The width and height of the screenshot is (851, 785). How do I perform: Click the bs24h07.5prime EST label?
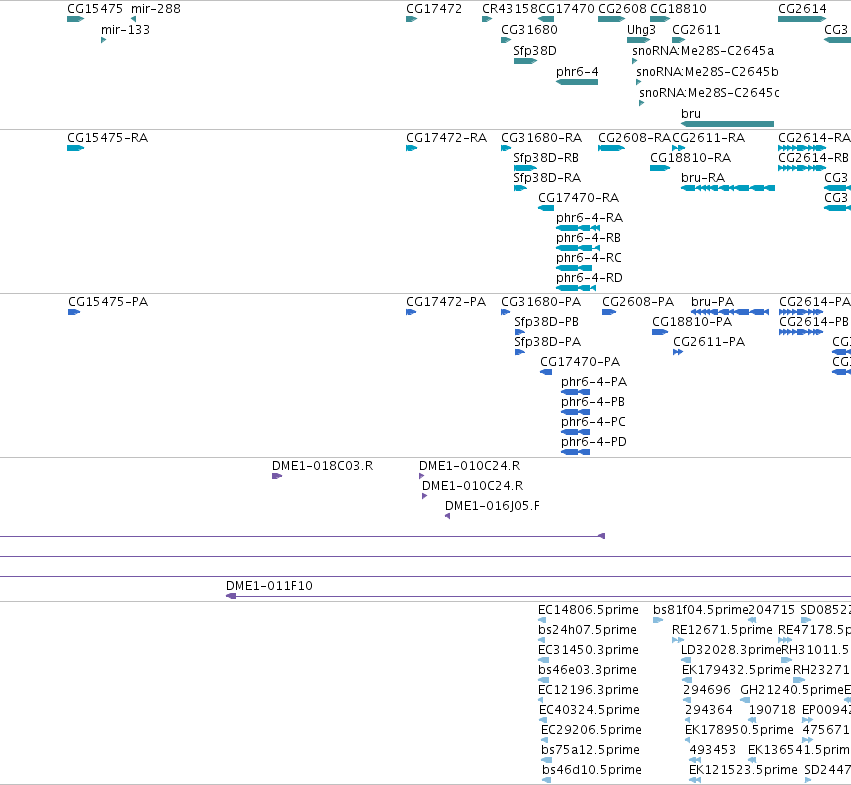pyautogui.click(x=587, y=630)
